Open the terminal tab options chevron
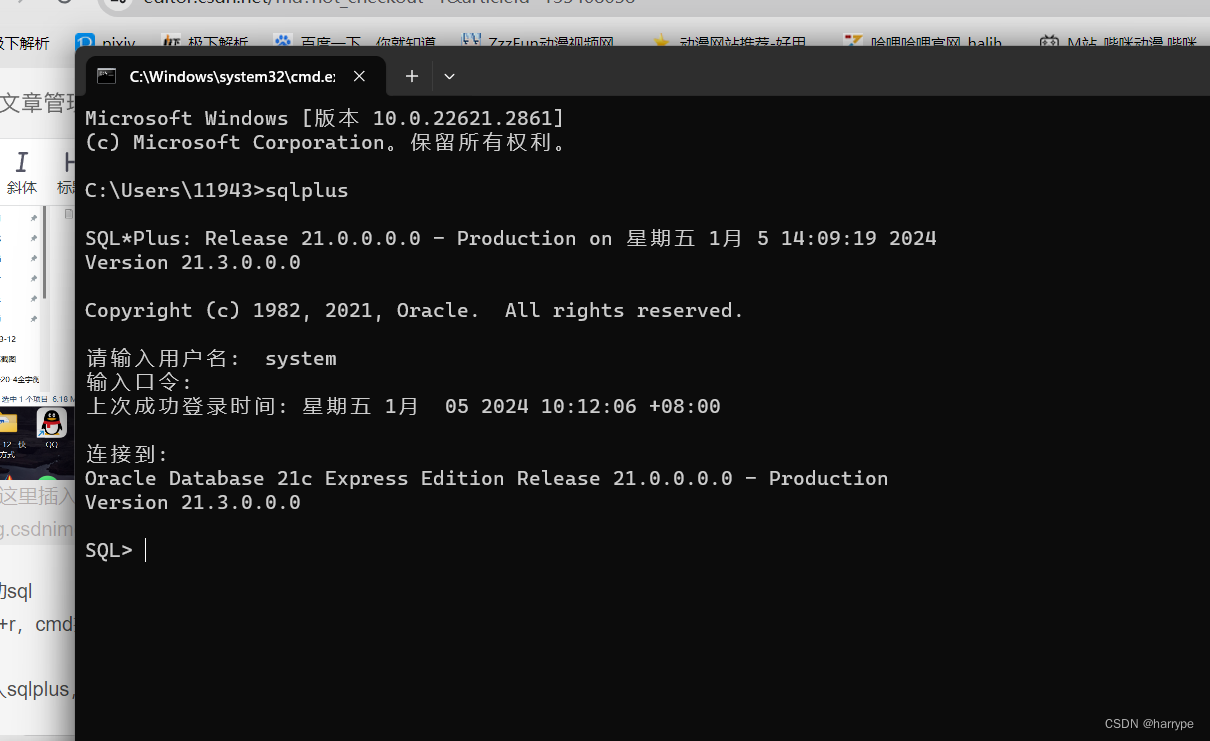Screen dimensions: 1210x741 [x=448, y=76]
